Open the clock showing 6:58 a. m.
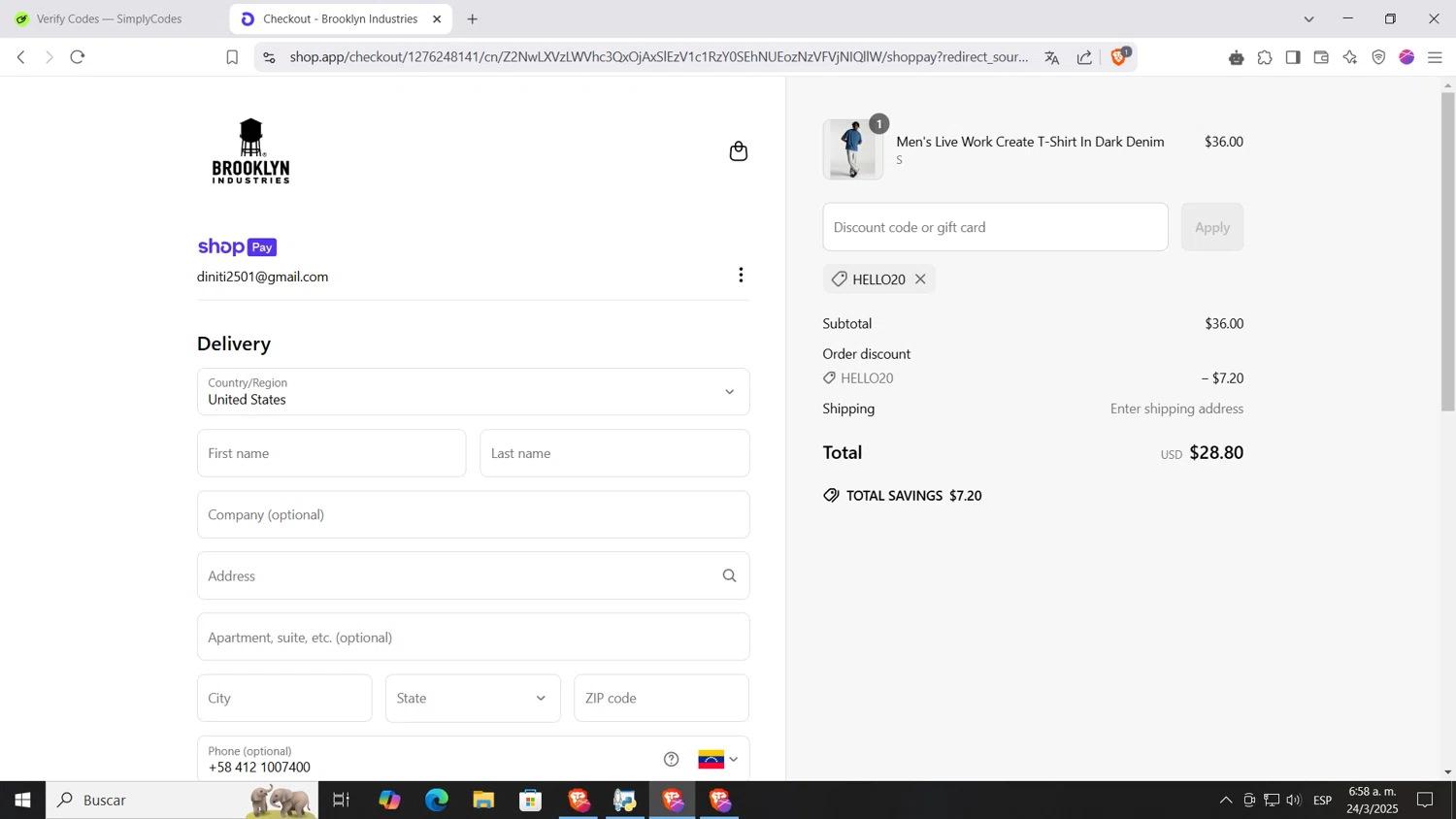 [x=1373, y=800]
